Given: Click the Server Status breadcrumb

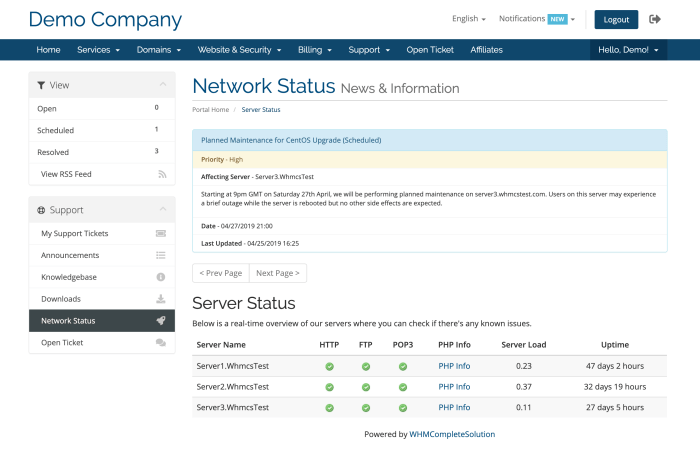Looking at the screenshot, I should (x=261, y=110).
